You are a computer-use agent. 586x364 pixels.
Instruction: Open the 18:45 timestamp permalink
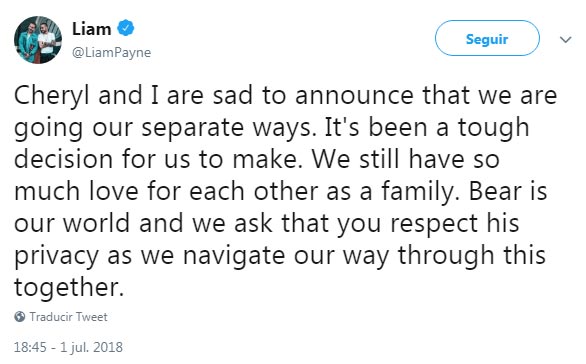[x=30, y=347]
